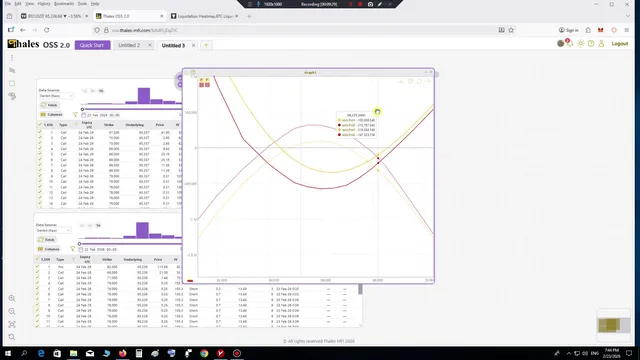Screen dimensions: 640x360
Task: Add a new workspace tab with plus
Action: [206, 45]
